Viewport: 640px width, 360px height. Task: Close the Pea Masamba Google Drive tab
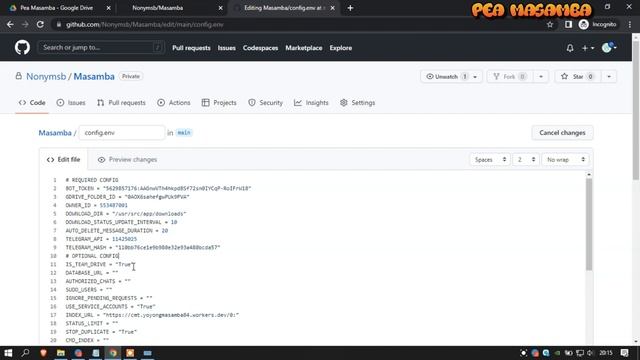point(109,8)
